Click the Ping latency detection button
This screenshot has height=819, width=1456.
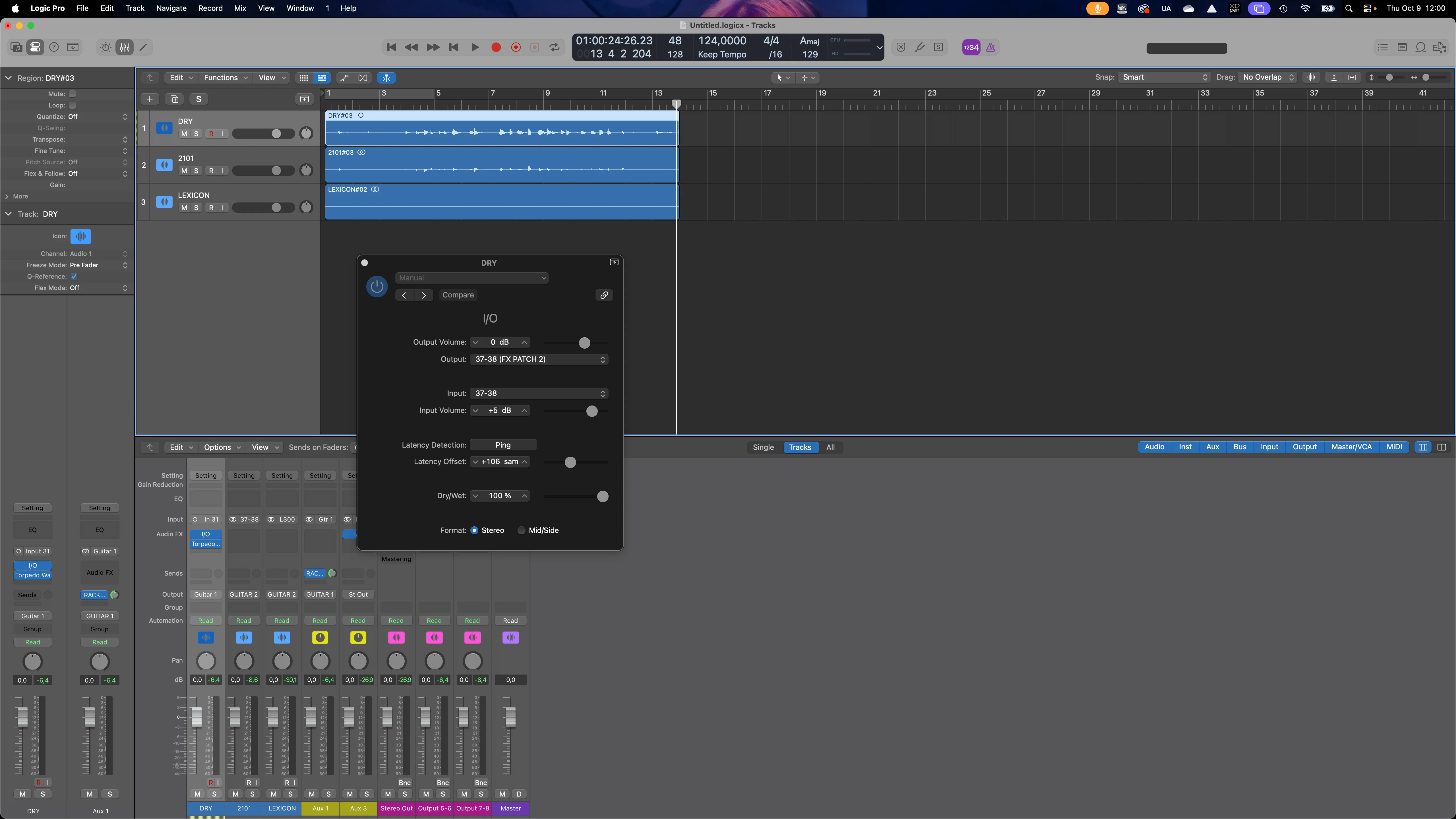coord(502,445)
